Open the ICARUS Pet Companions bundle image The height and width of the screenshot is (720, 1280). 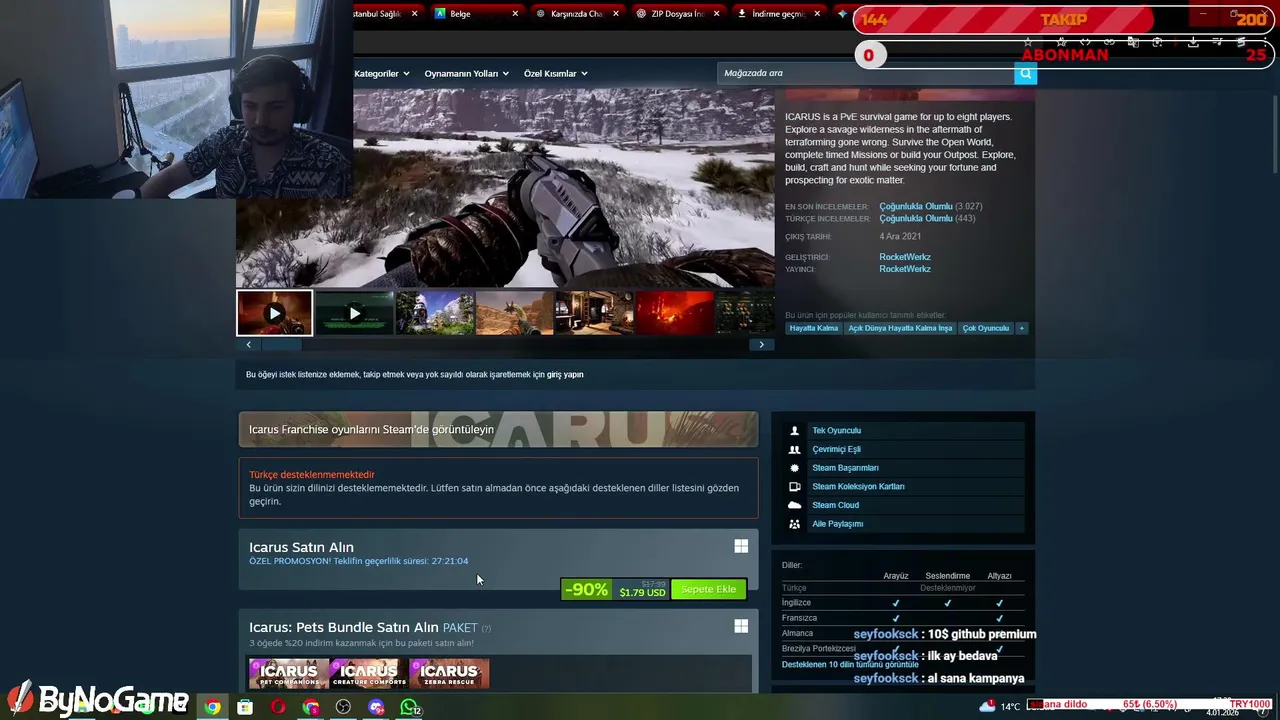[x=288, y=673]
